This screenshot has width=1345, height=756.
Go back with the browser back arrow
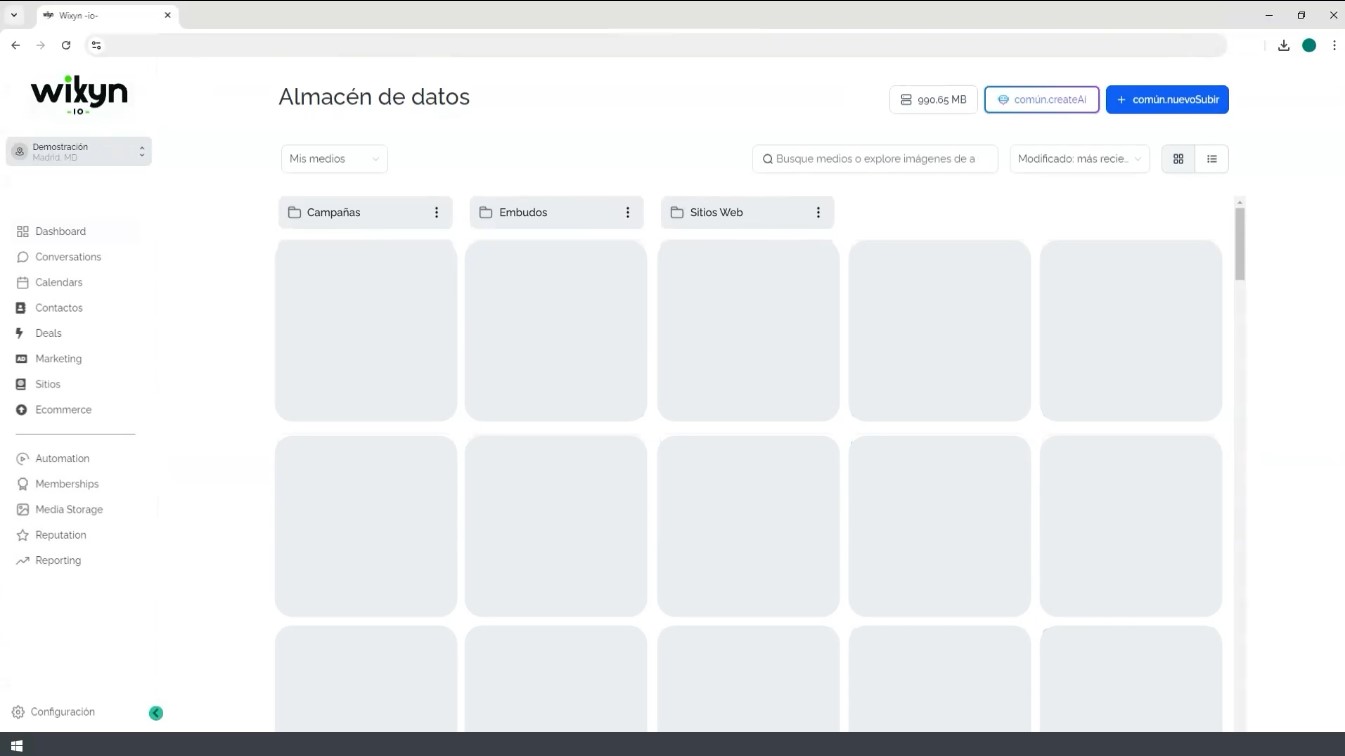pyautogui.click(x=15, y=45)
